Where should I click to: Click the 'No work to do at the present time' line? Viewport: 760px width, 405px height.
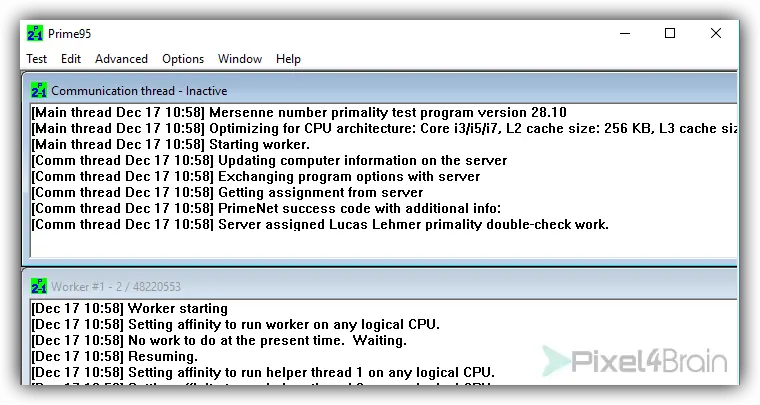point(219,341)
